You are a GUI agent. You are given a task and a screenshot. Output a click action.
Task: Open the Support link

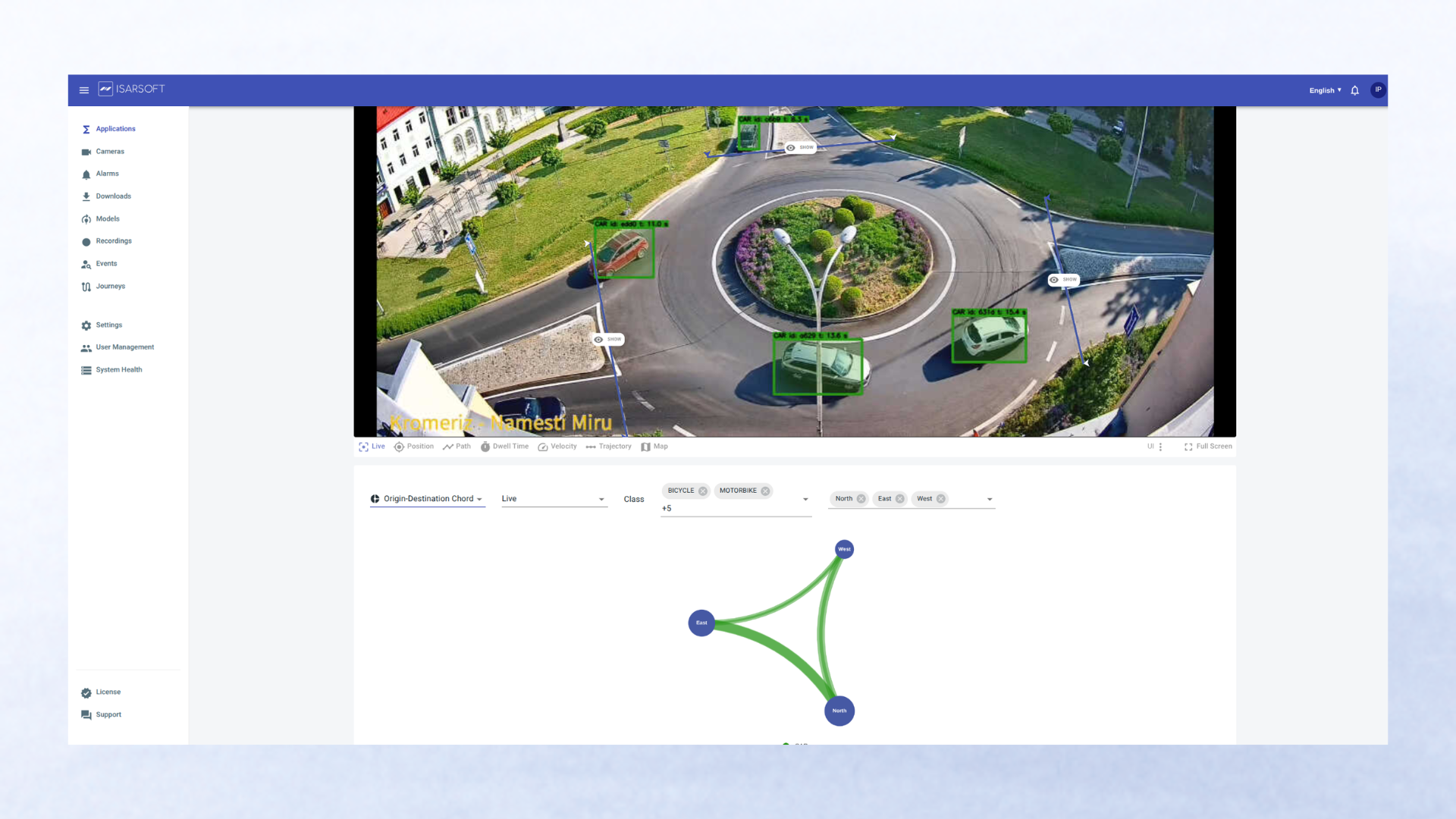coord(108,715)
